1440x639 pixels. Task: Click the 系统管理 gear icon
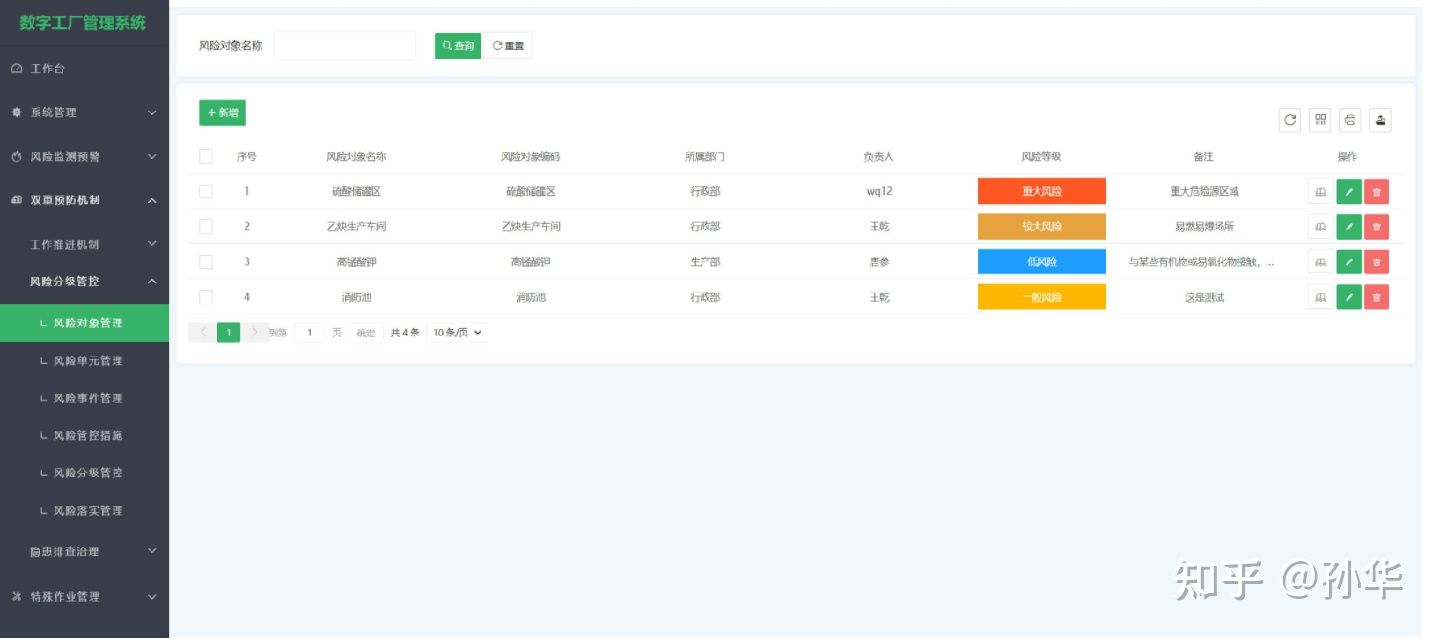16,112
